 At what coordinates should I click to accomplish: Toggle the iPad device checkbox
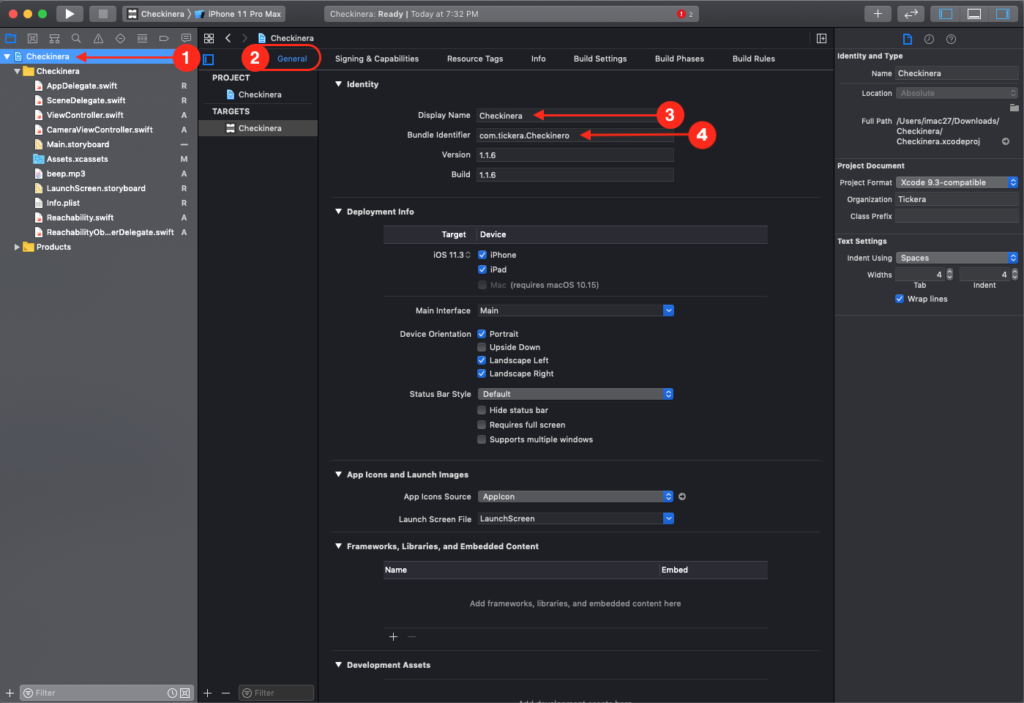[482, 269]
